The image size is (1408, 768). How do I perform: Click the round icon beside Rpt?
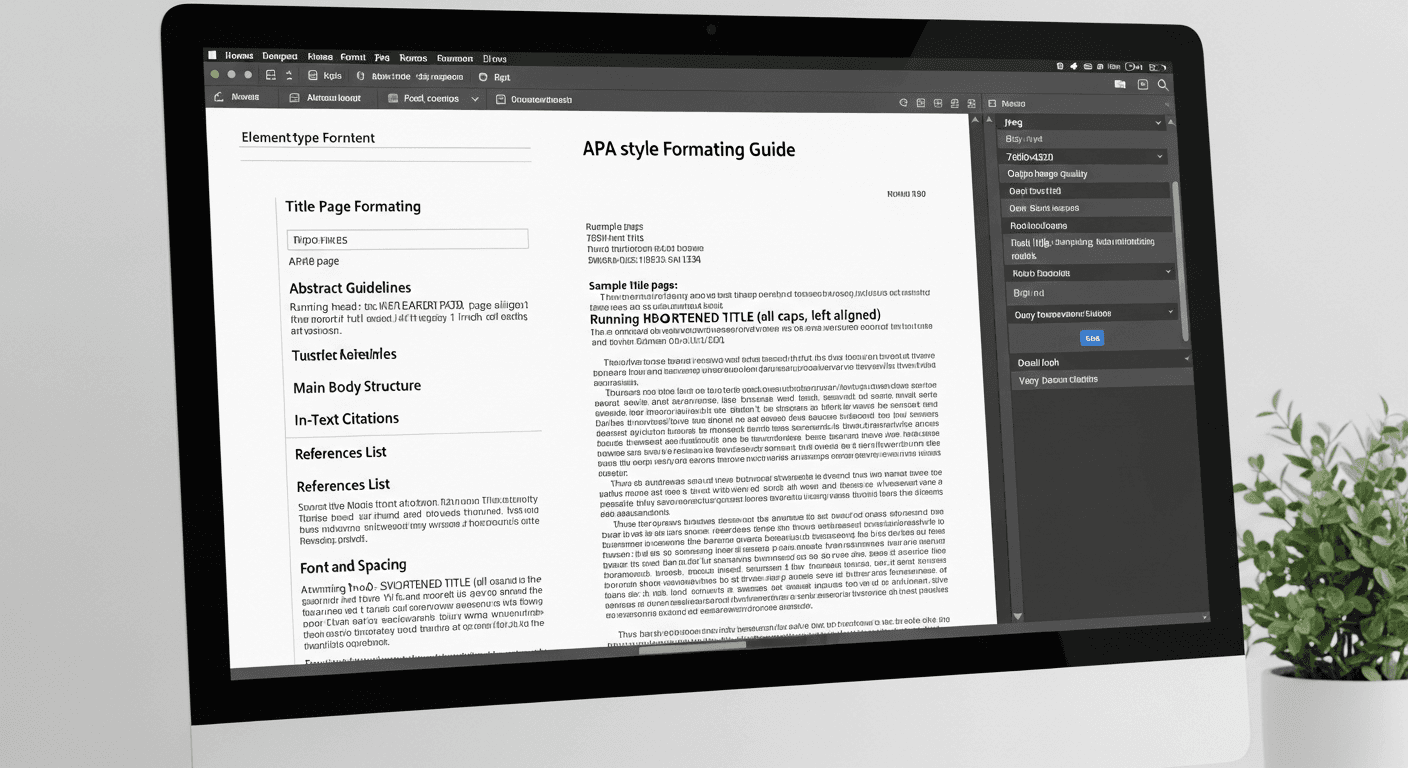(484, 76)
